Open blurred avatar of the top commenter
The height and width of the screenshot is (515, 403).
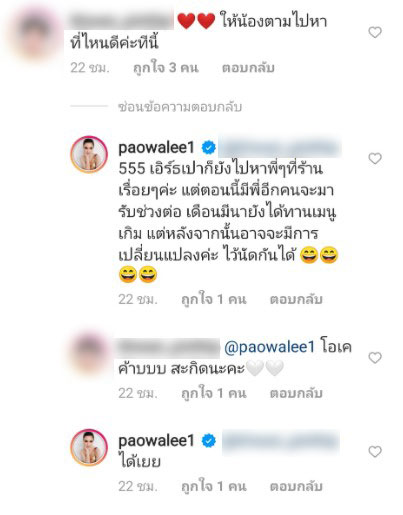35,33
